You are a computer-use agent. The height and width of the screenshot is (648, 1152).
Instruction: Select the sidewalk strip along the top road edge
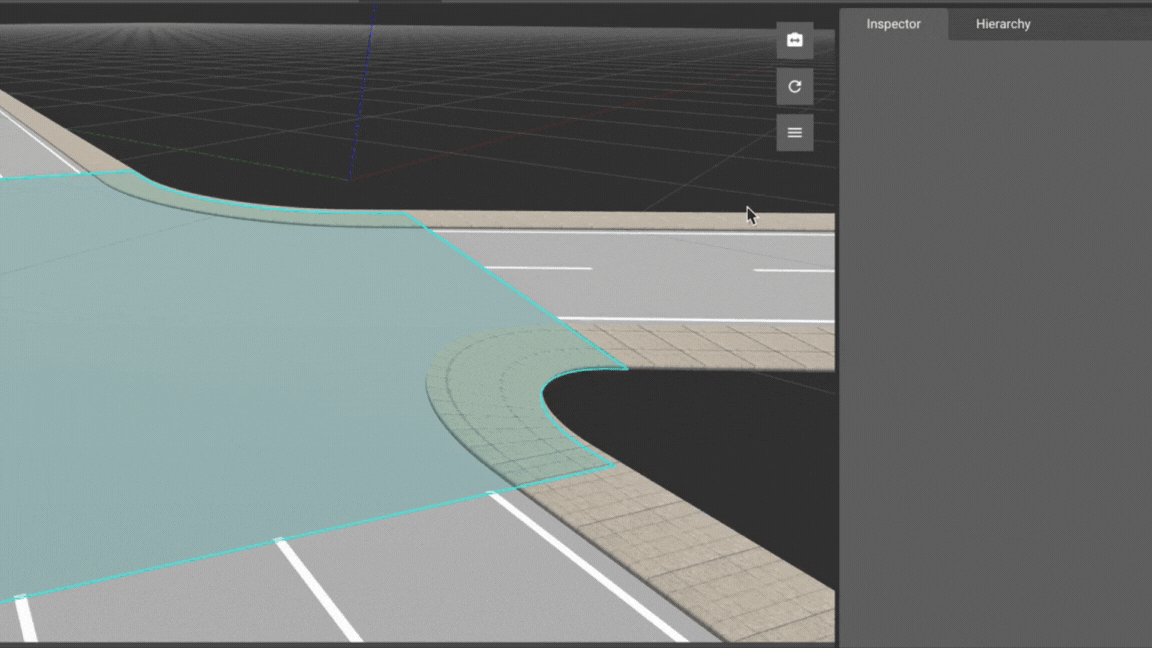tap(620, 221)
